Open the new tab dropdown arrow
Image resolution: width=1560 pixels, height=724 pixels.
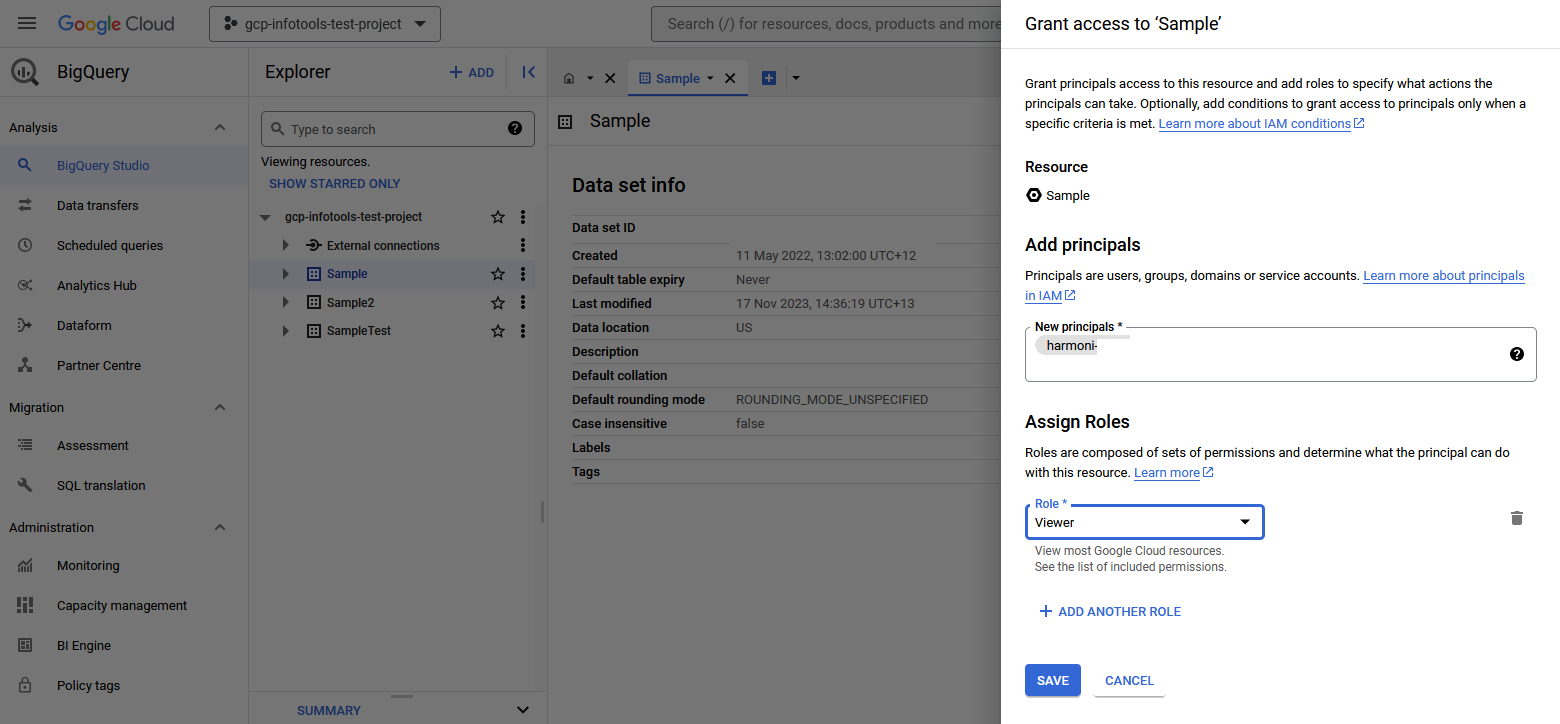796,78
